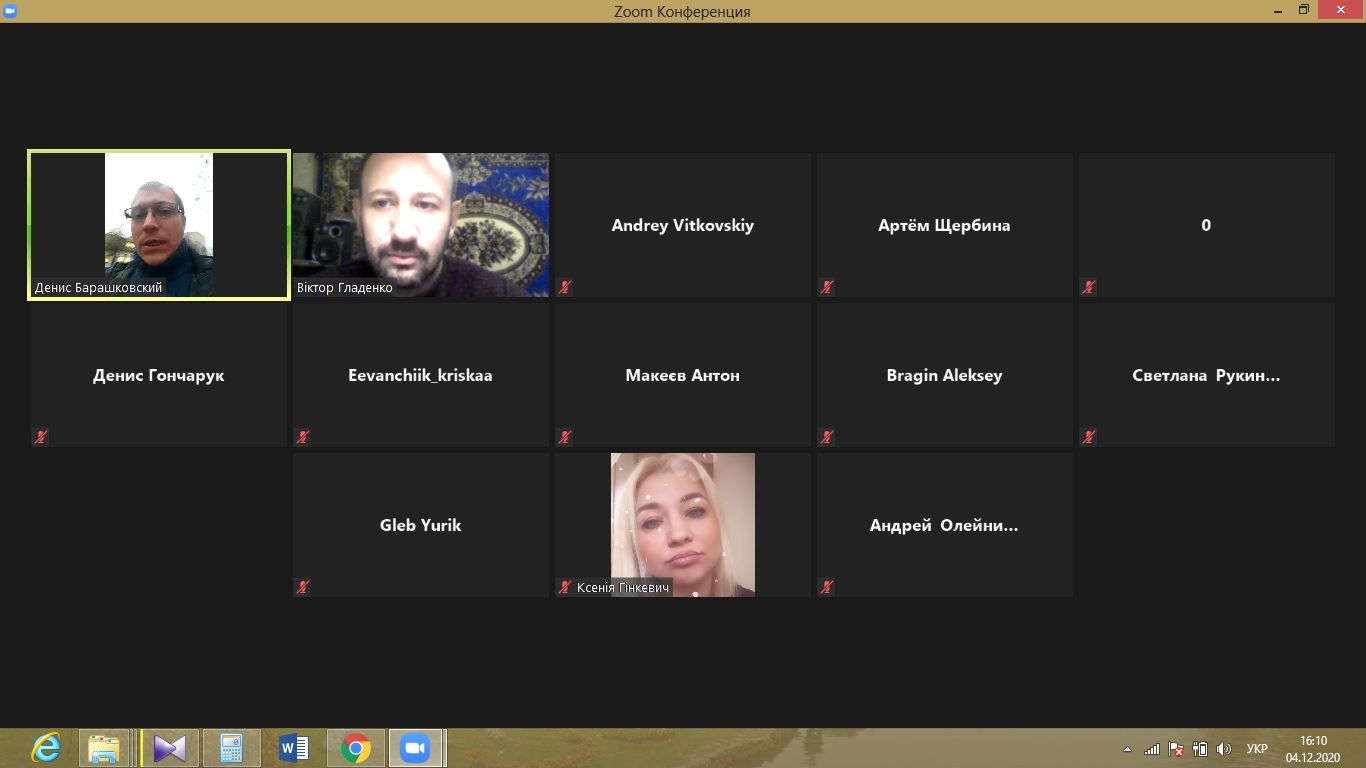Click muted mic icon on Денис Гончарук tile
Screen dimensions: 1366x768
pyautogui.click(x=41, y=437)
